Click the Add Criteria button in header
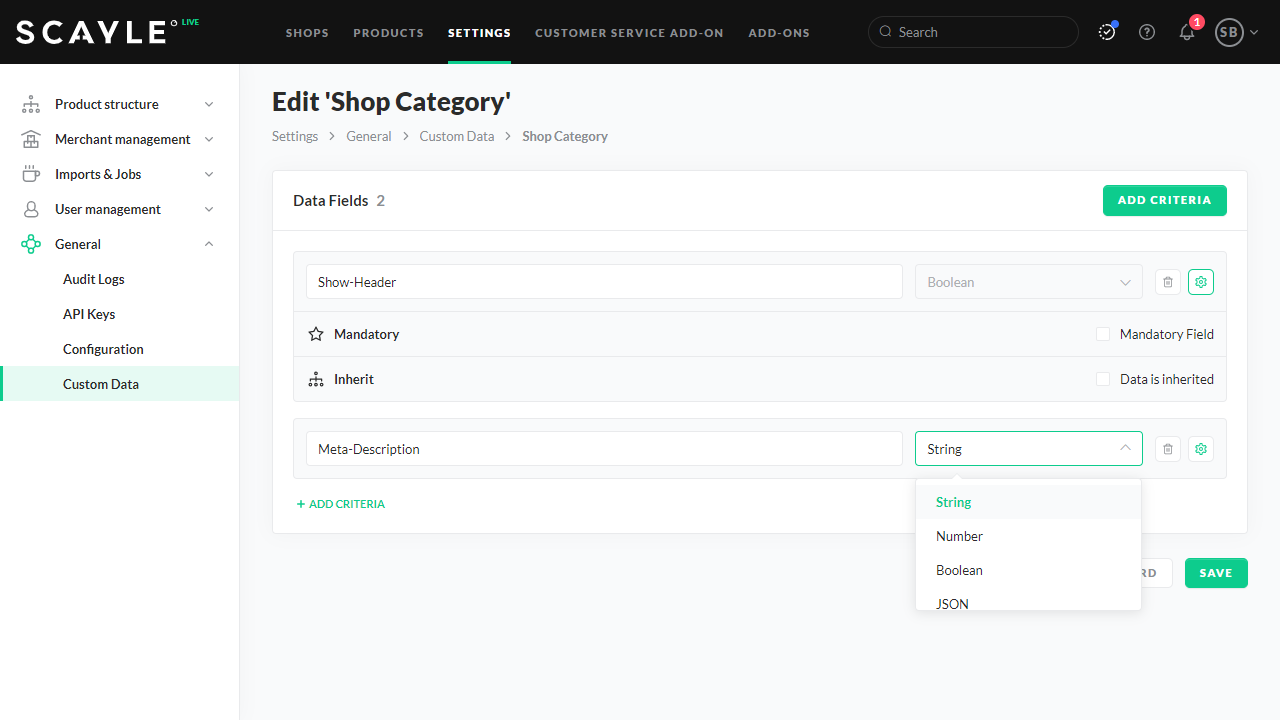This screenshot has width=1280, height=720. [1164, 200]
